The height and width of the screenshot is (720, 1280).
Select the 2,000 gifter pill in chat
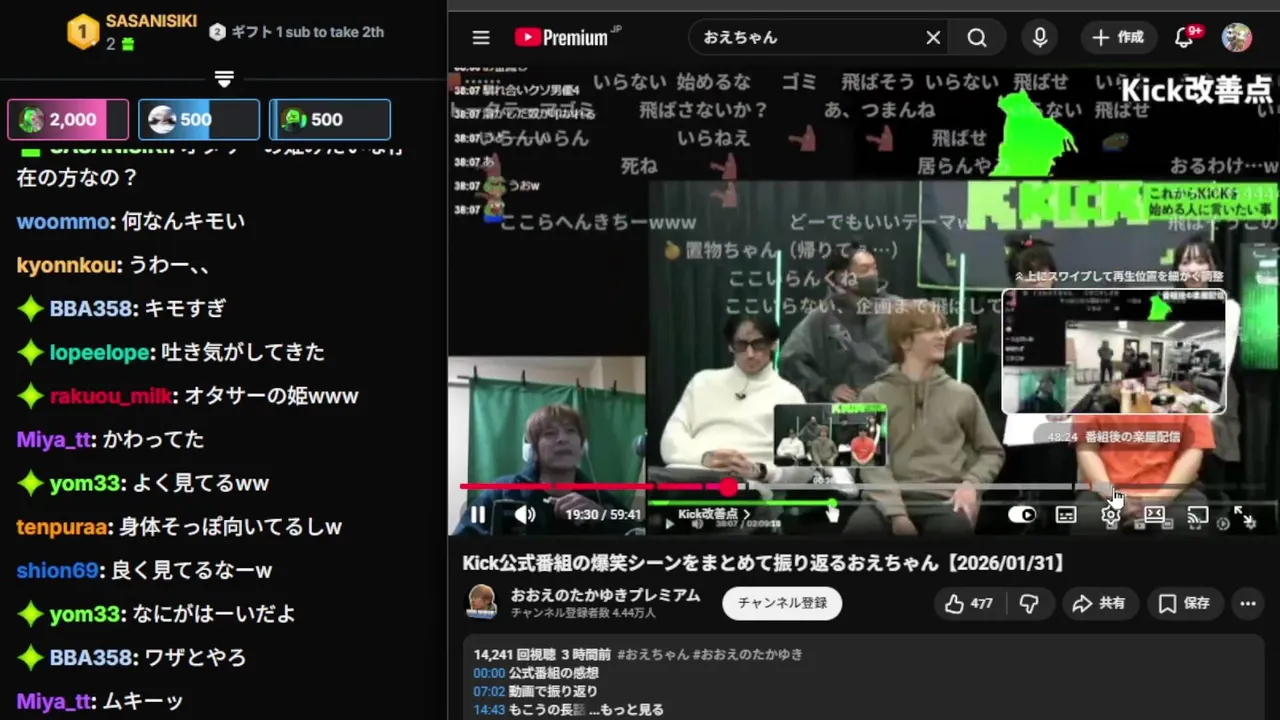tap(68, 120)
